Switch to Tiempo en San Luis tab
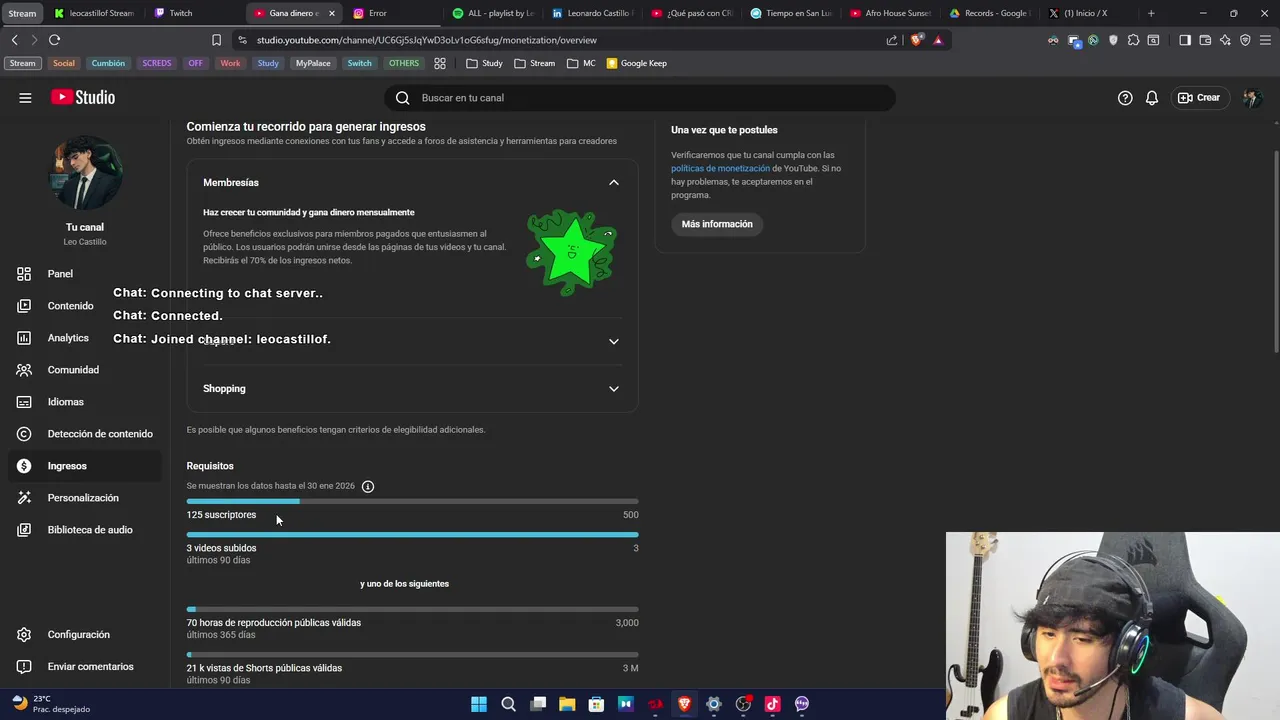Image resolution: width=1280 pixels, height=720 pixels. tap(790, 13)
